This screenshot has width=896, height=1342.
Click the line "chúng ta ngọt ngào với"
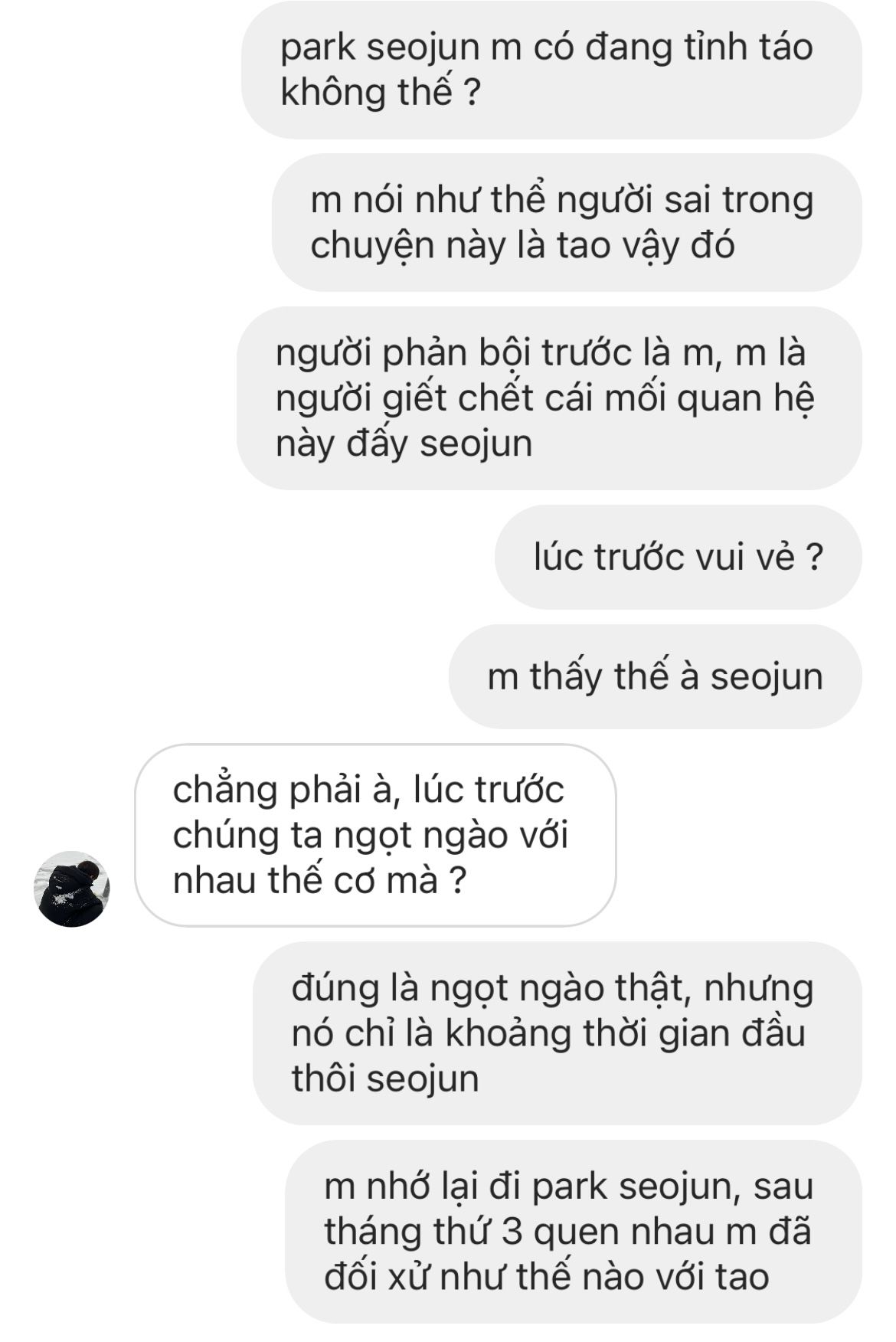(x=371, y=835)
